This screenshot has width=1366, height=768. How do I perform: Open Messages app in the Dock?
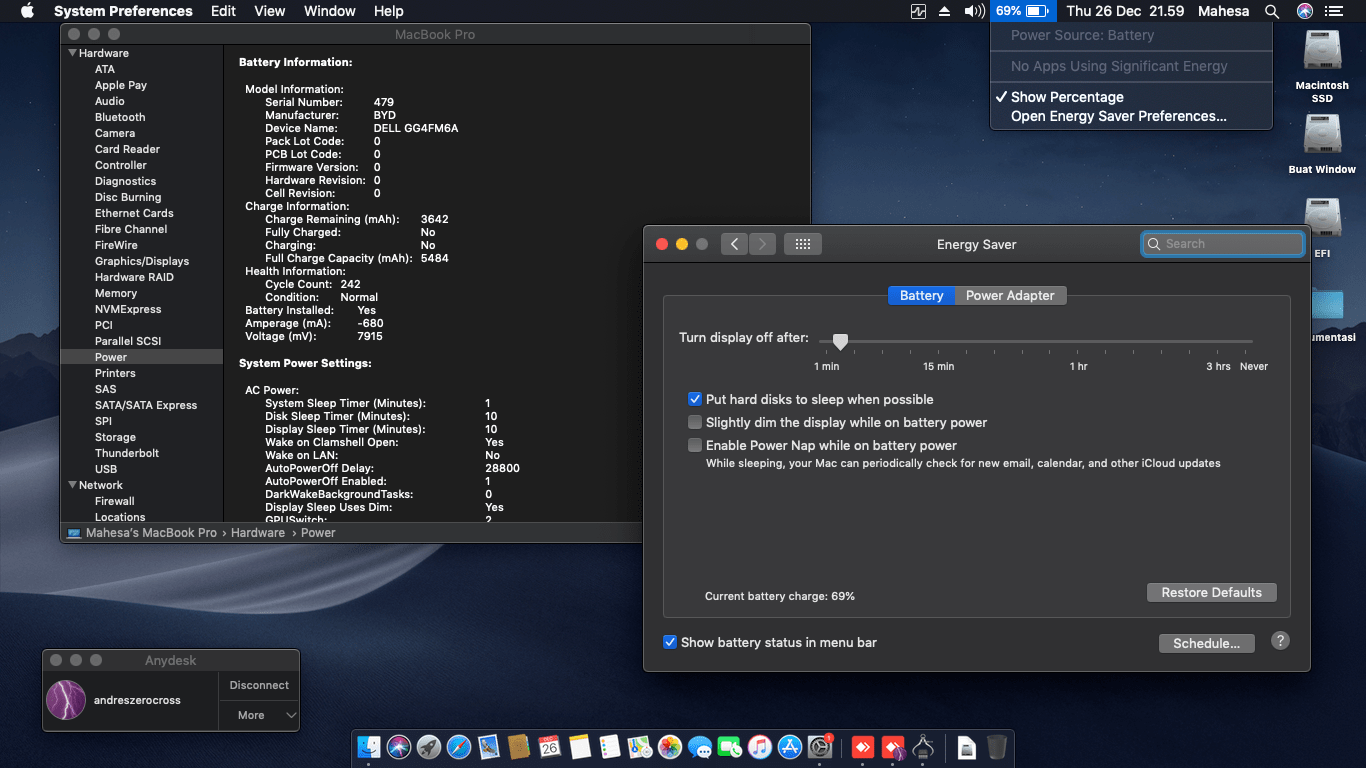pos(700,747)
